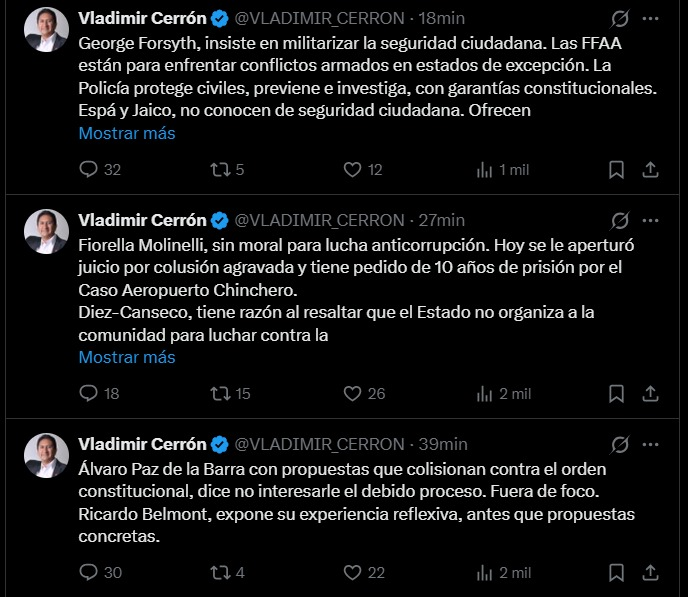View analytics of the Molinelli tweet
Screen dimensions: 688x597
(x=485, y=394)
